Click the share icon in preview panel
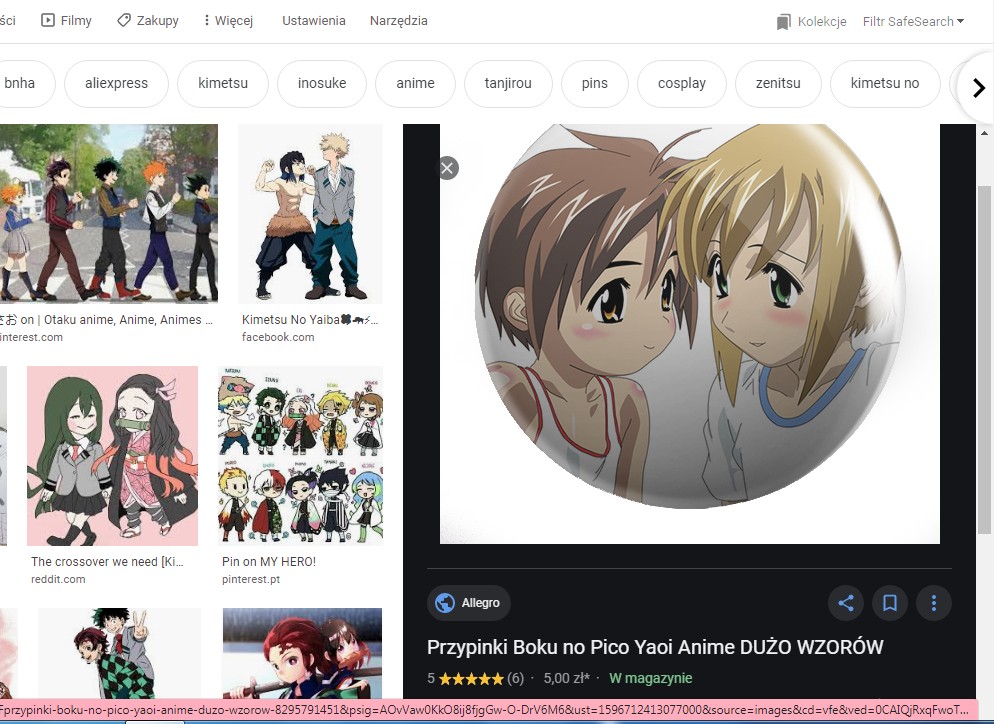This screenshot has height=724, width=994. click(x=846, y=603)
